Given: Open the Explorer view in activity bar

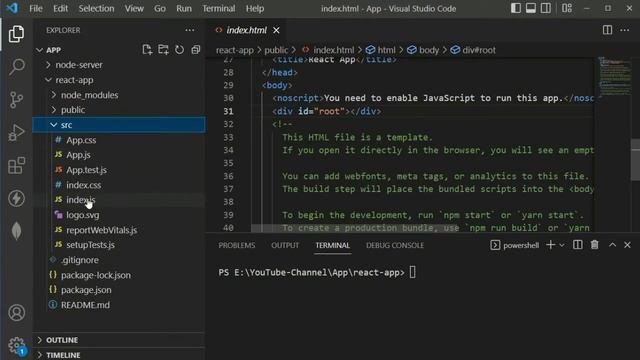Looking at the screenshot, I should [x=16, y=34].
